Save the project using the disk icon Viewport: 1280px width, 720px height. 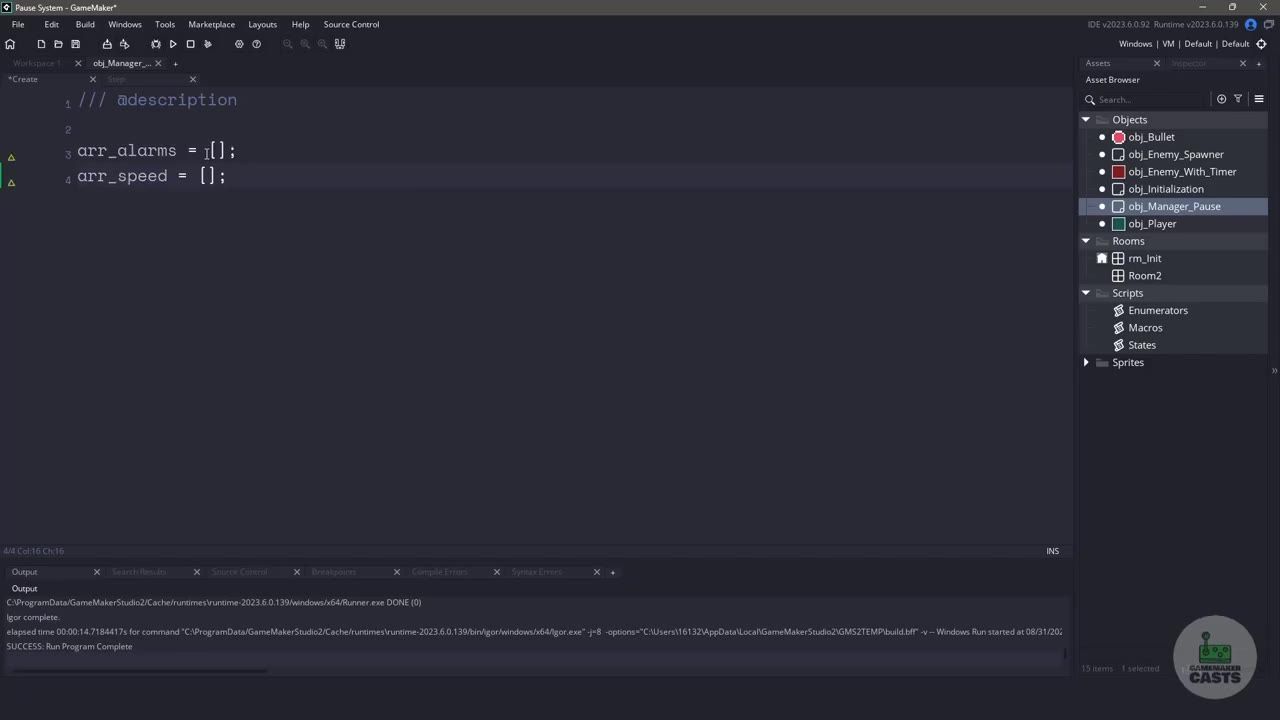[x=75, y=44]
